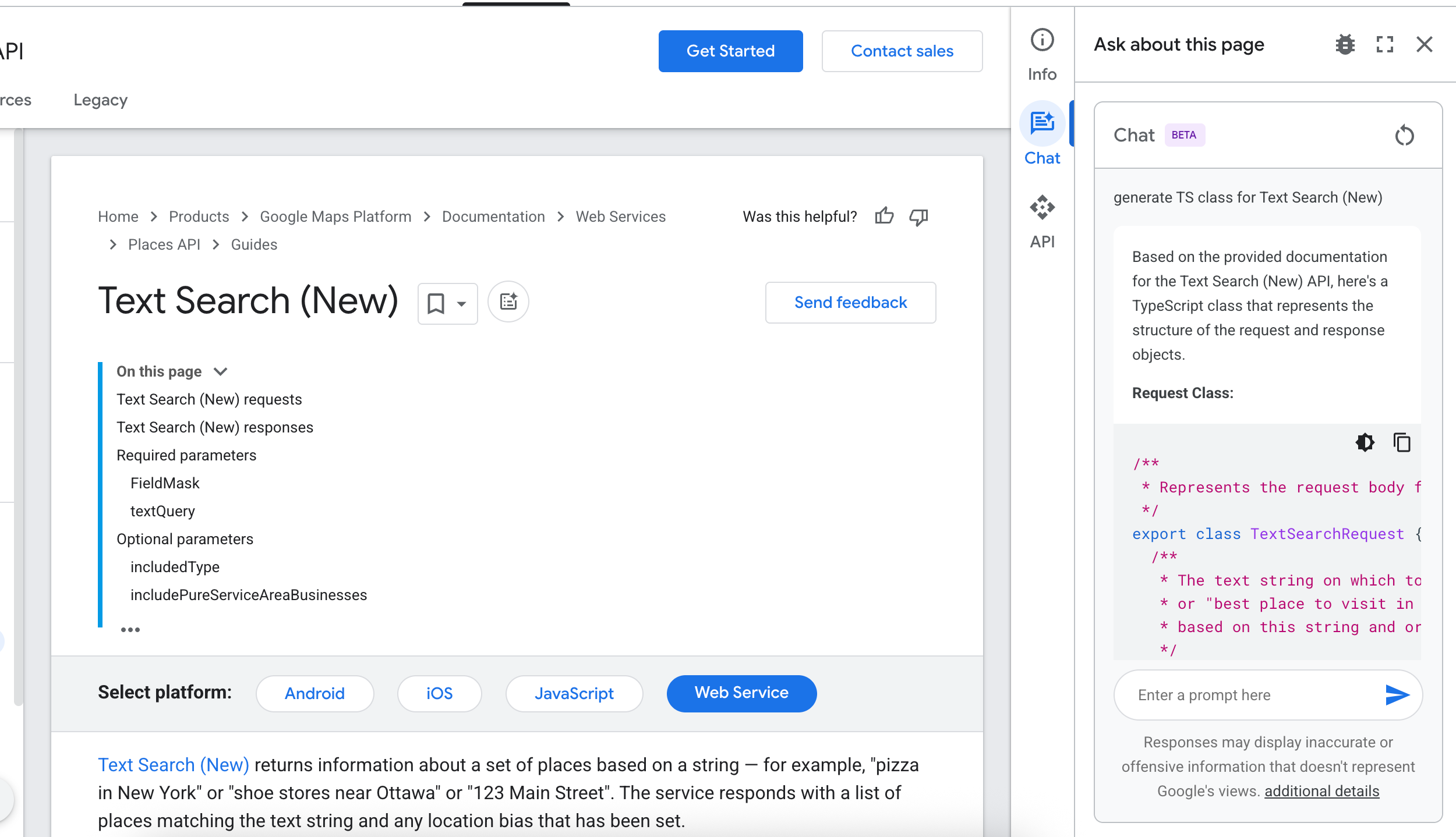Click the 'generate TS class' prompt text

tap(1248, 197)
